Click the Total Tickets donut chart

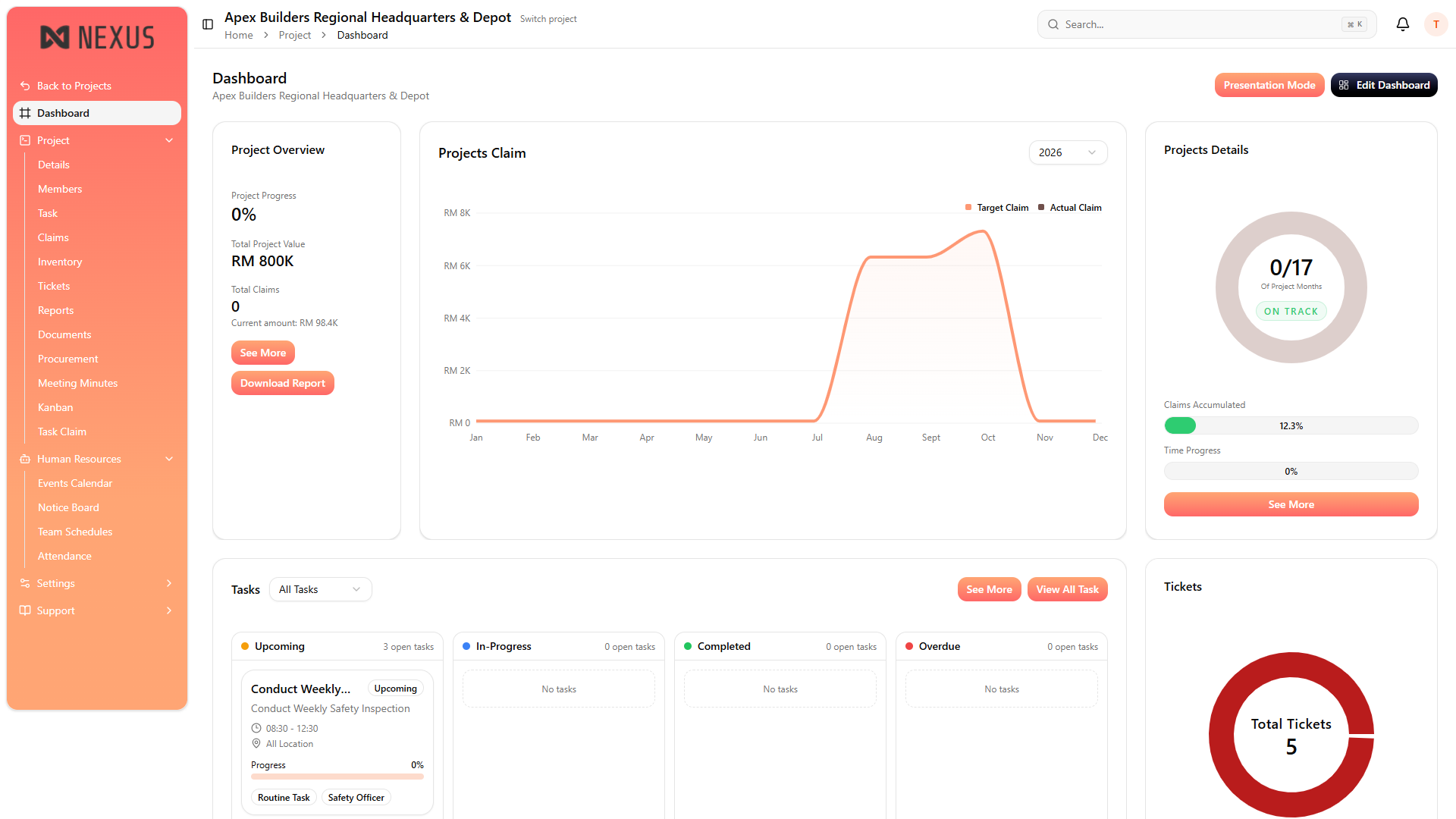point(1291,735)
